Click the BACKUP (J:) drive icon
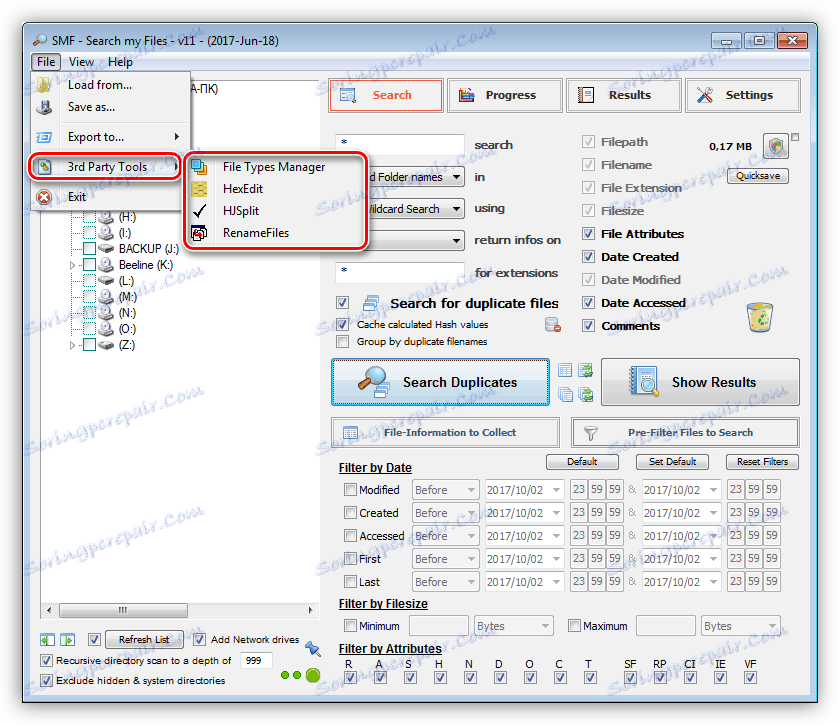The height and width of the screenshot is (725, 840). click(107, 249)
